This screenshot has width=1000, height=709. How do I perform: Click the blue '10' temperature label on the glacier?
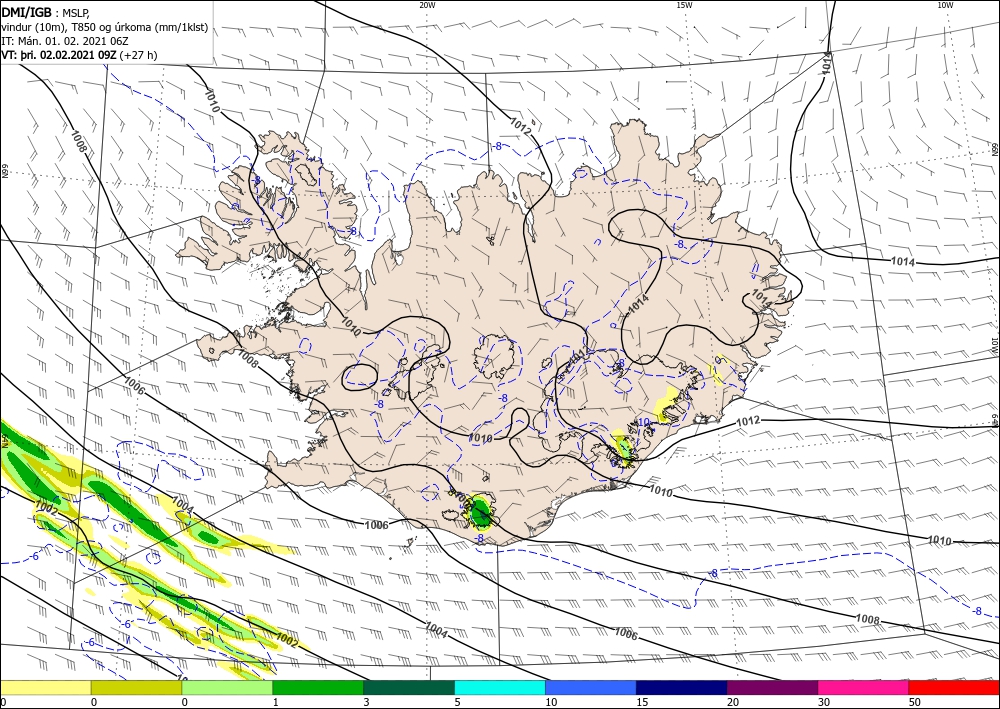(x=643, y=422)
